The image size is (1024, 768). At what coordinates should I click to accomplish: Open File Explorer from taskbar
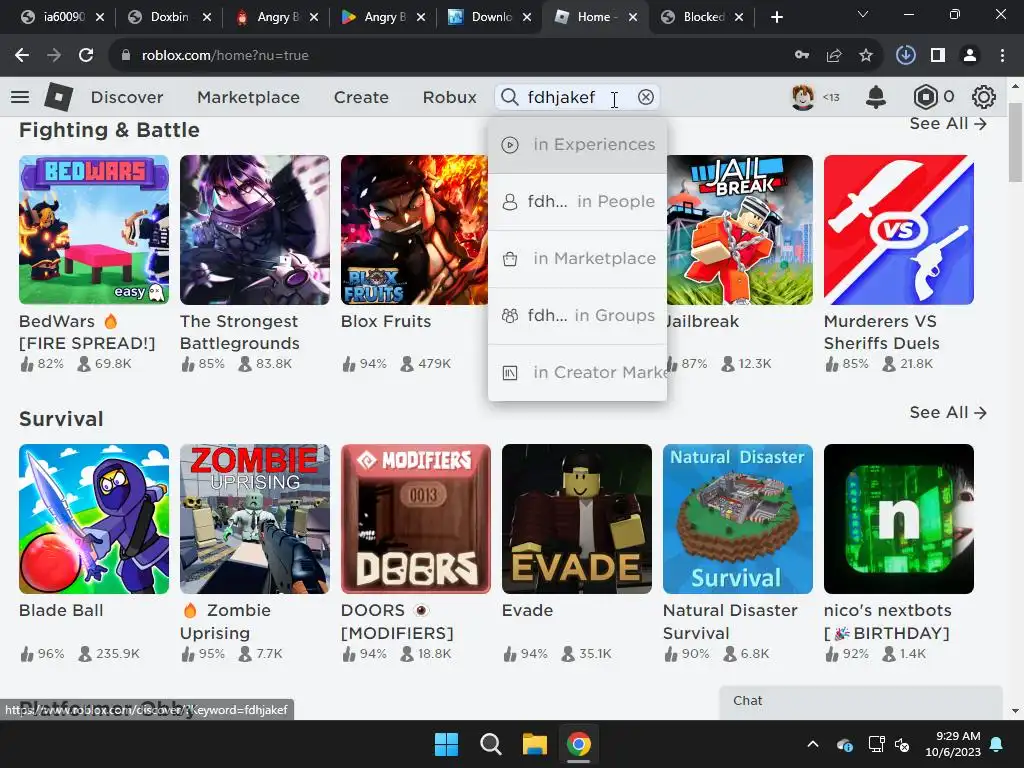[534, 744]
